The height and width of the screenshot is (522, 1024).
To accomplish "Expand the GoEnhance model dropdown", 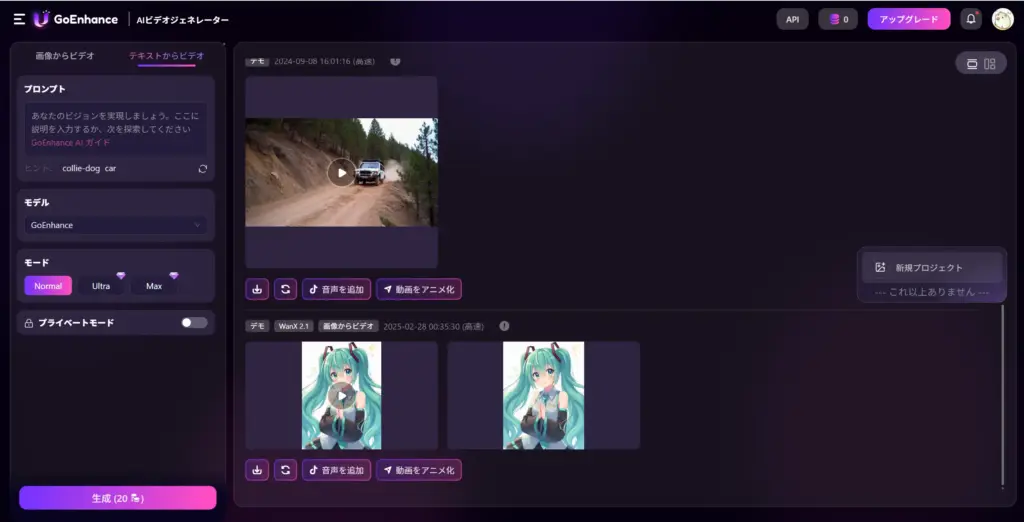I will tap(116, 225).
